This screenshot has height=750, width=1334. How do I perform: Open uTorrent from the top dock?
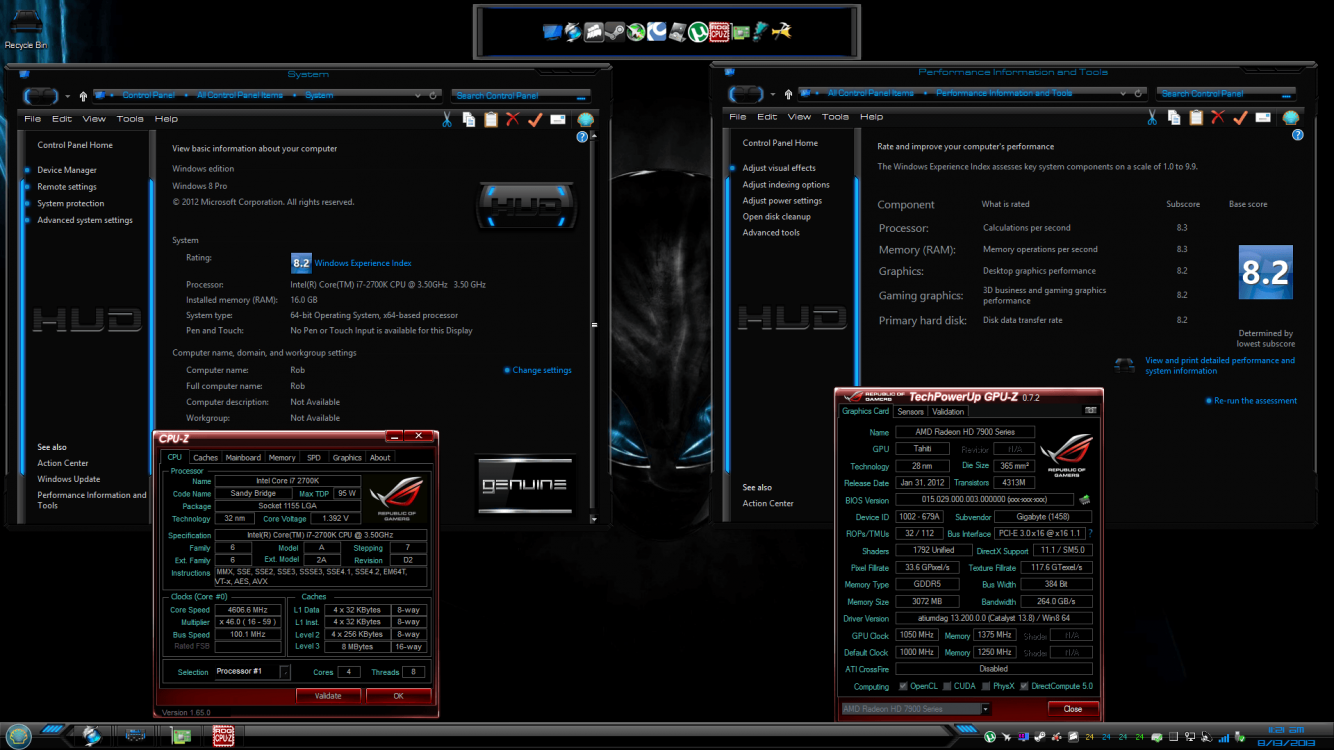click(x=698, y=32)
